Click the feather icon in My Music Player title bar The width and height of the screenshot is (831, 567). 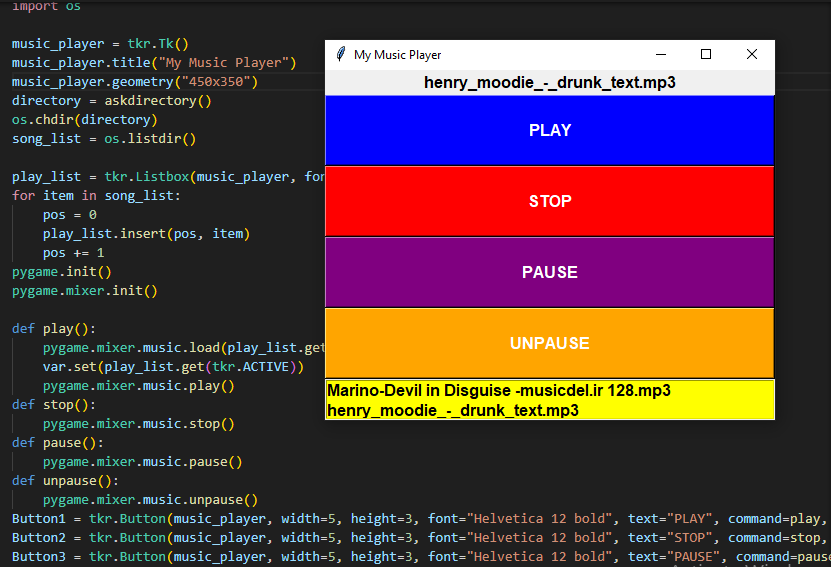tap(341, 54)
